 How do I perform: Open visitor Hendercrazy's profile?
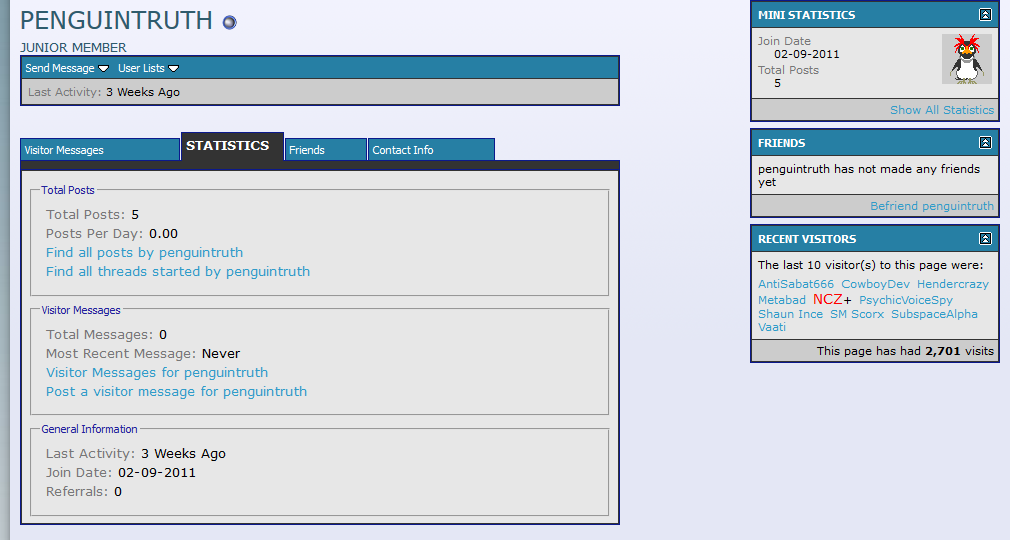coord(953,284)
